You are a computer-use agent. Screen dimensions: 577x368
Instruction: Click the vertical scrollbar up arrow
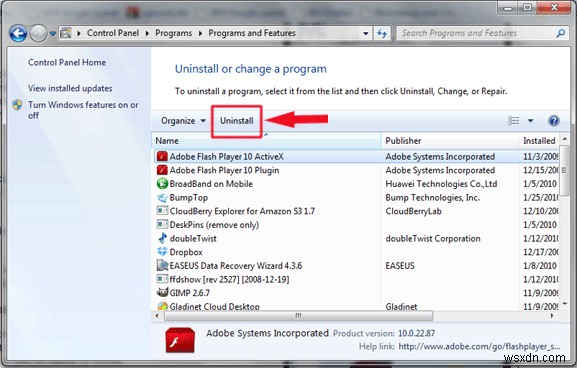coord(565,139)
